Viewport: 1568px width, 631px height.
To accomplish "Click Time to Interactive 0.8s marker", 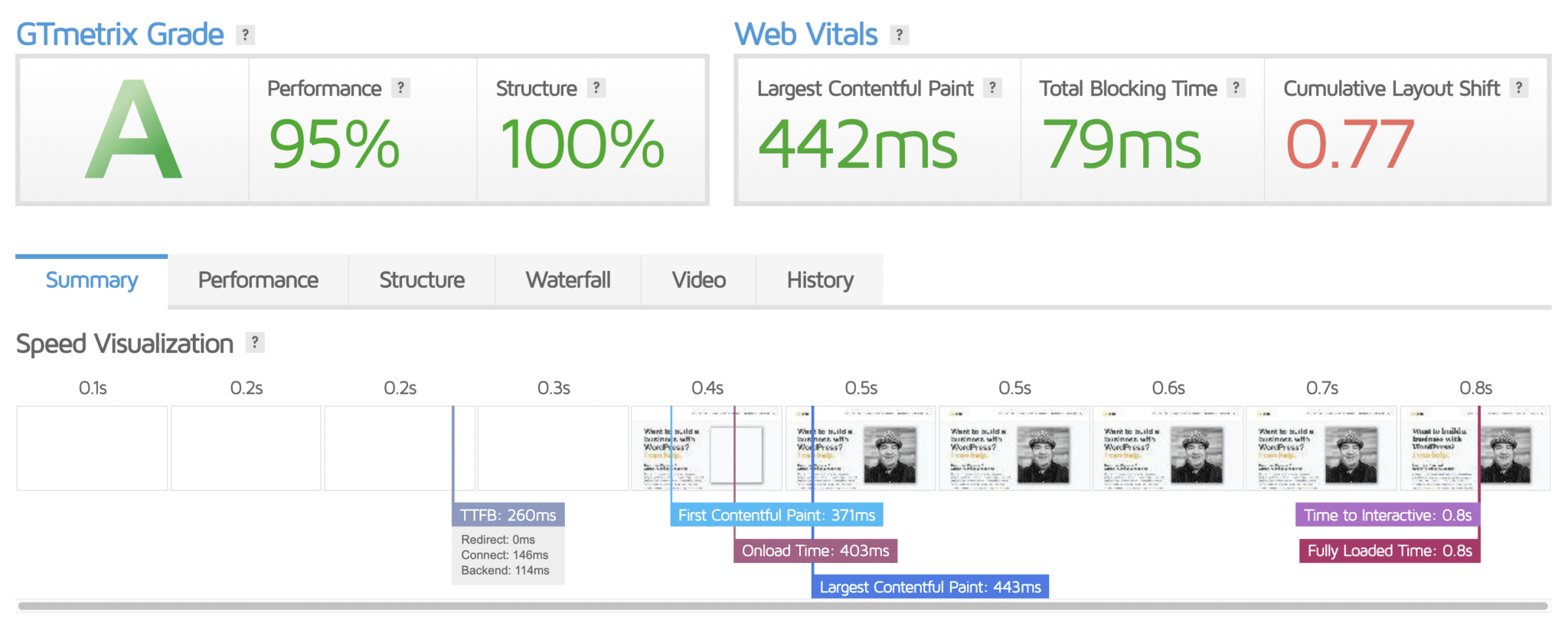I will [1387, 515].
